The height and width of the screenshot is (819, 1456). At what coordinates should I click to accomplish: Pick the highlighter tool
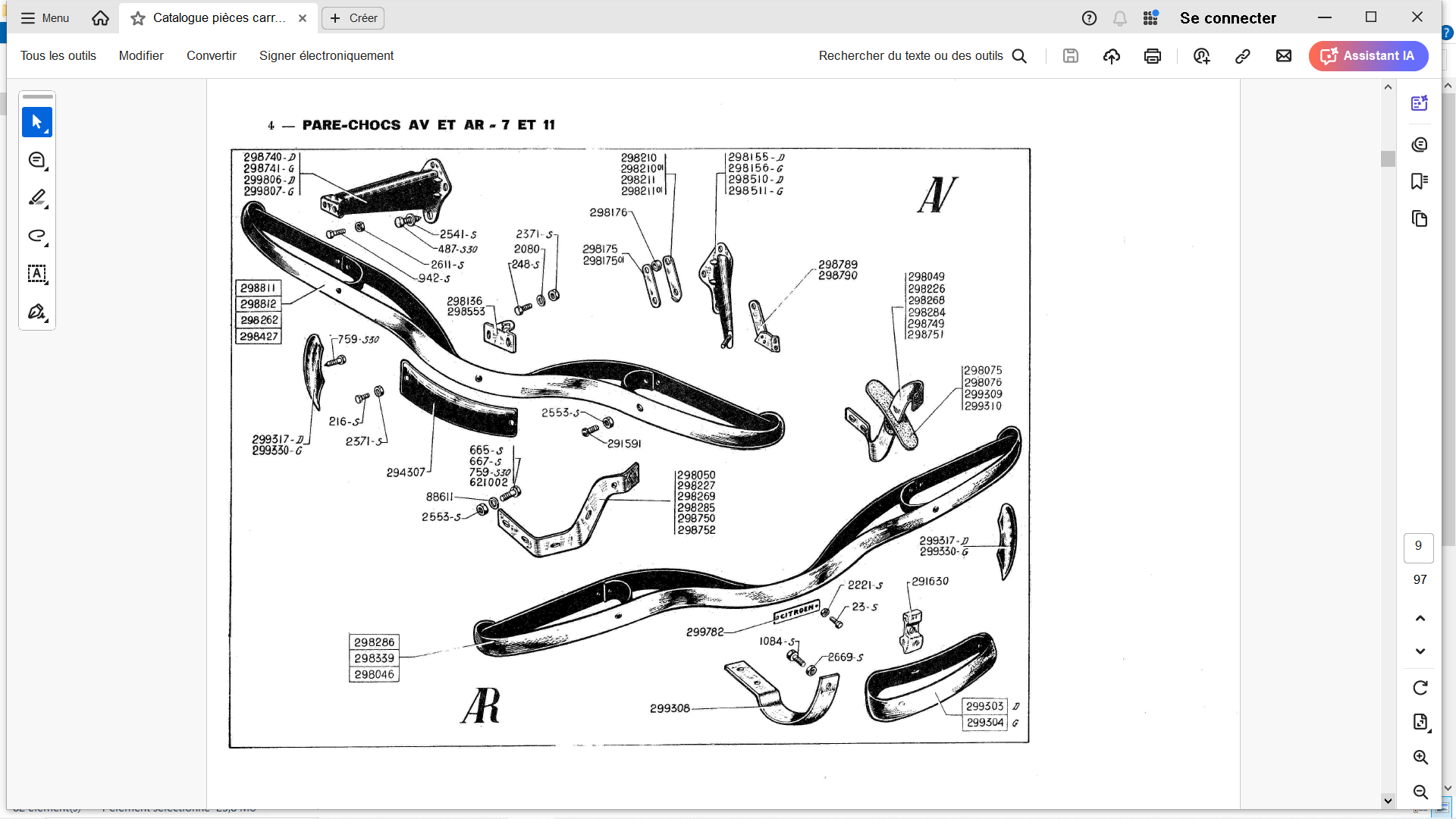coord(37,198)
